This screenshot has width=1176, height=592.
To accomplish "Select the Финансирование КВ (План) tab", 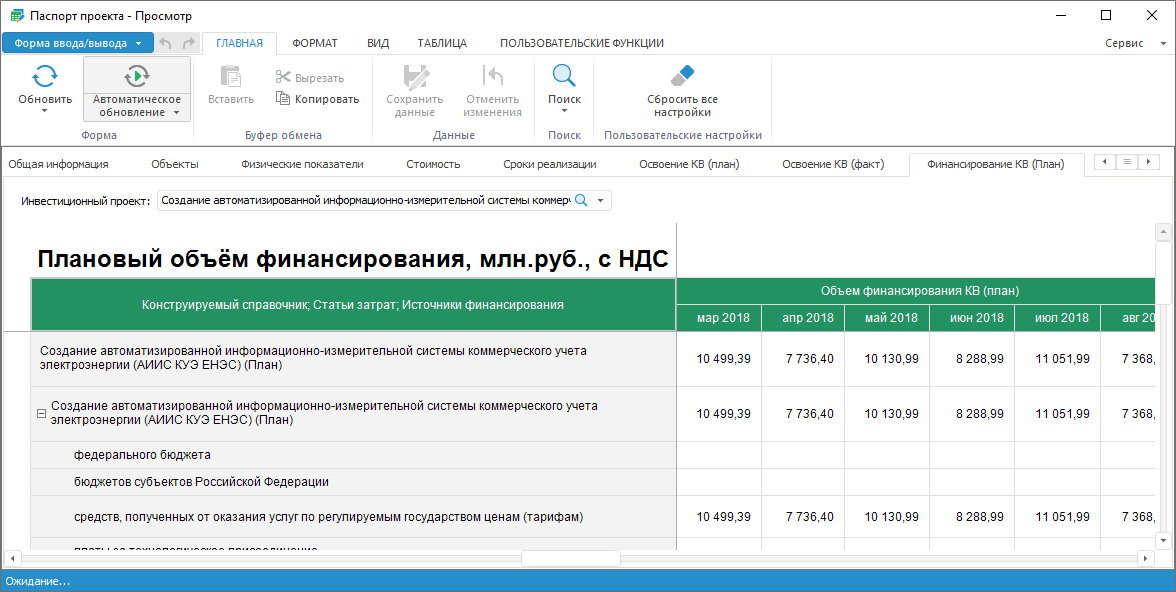I will coord(995,164).
